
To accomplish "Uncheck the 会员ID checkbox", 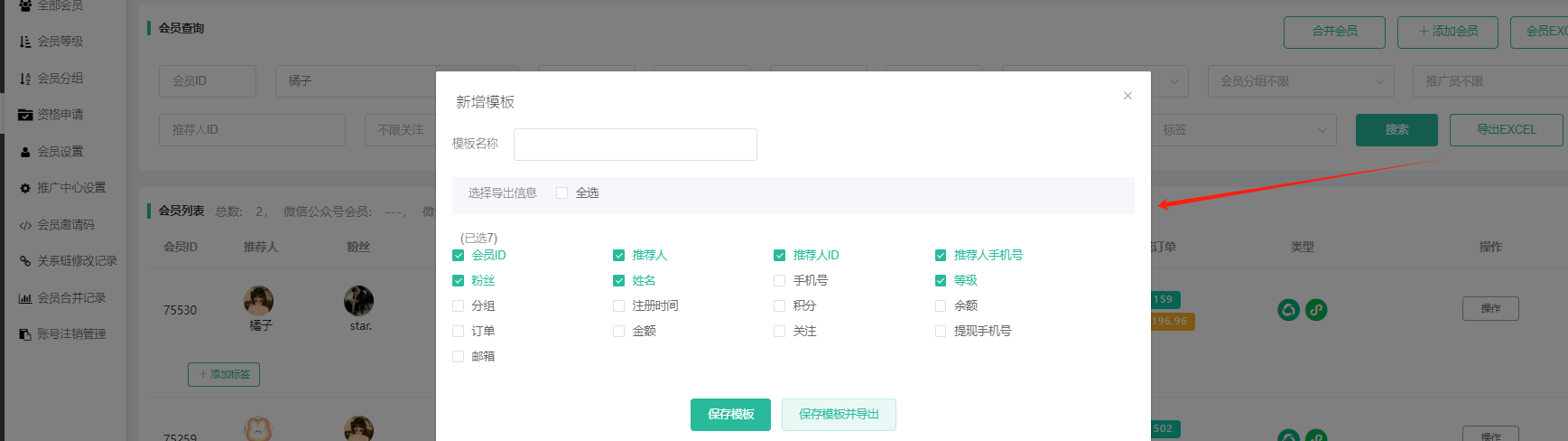I will pos(459,256).
